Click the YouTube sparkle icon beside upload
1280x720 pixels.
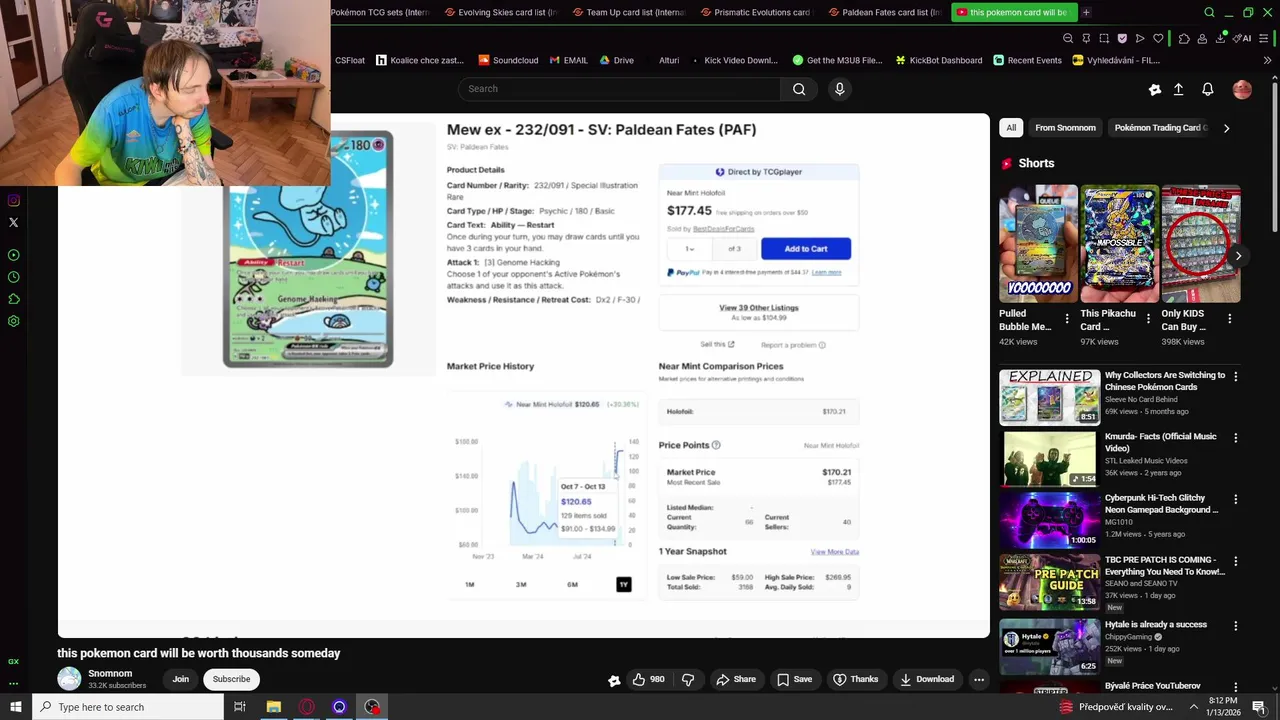(x=1155, y=89)
